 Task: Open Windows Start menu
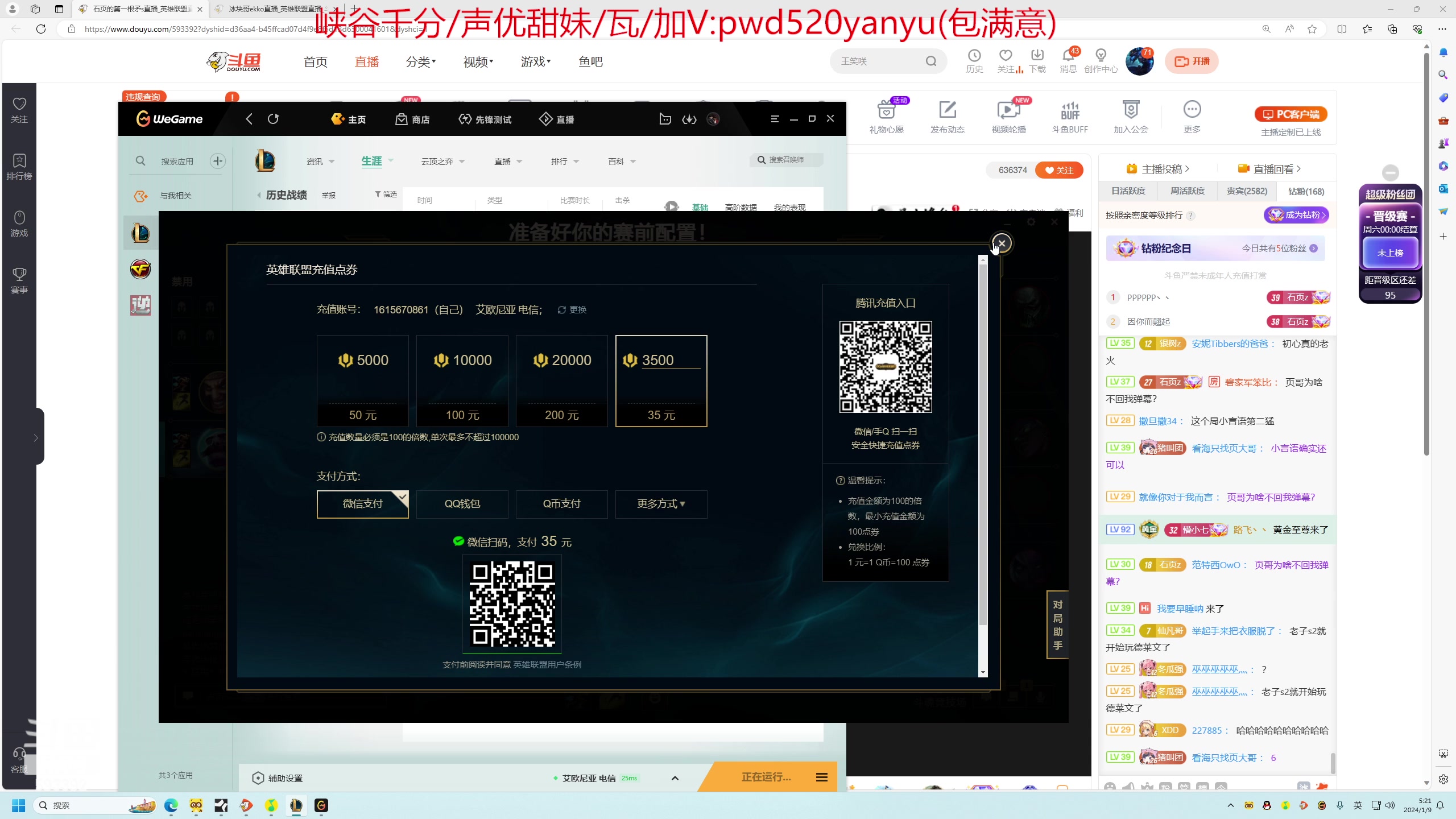coord(18,805)
